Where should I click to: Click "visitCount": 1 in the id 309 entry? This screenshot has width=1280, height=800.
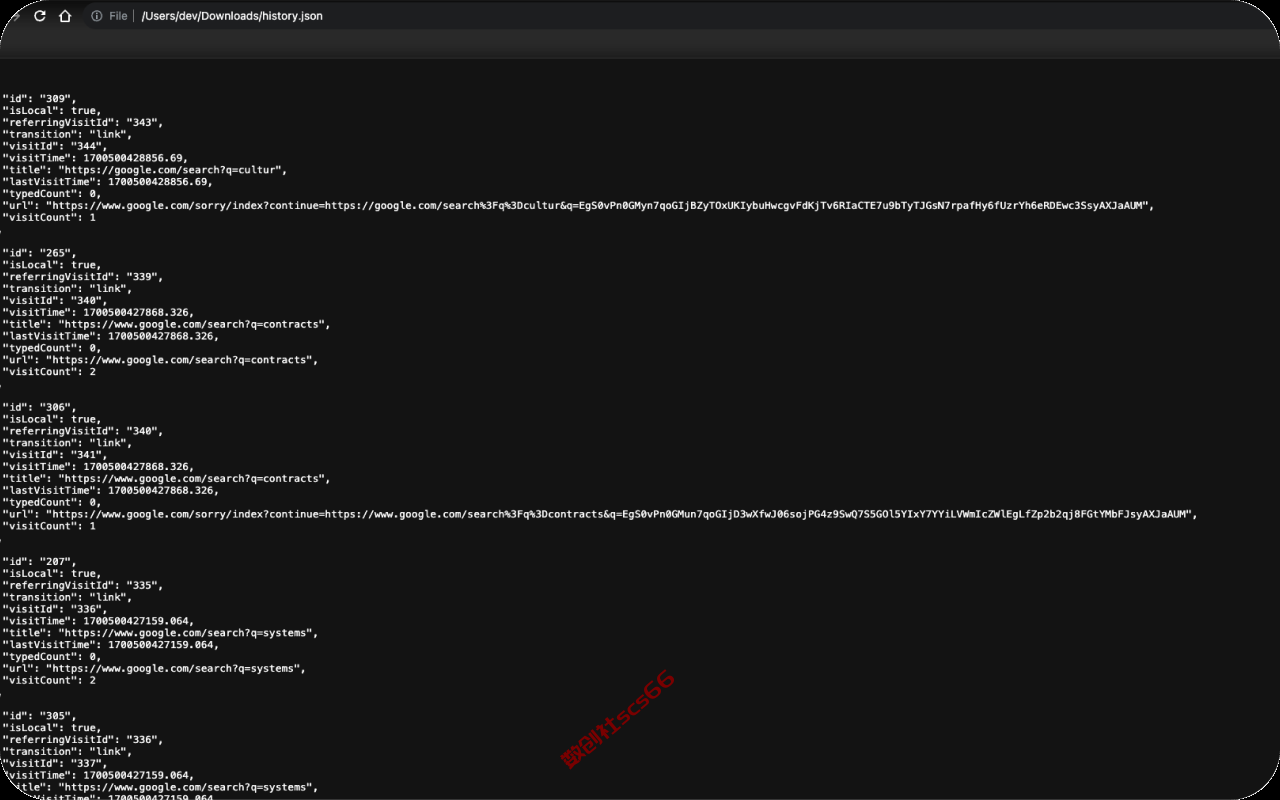point(50,217)
